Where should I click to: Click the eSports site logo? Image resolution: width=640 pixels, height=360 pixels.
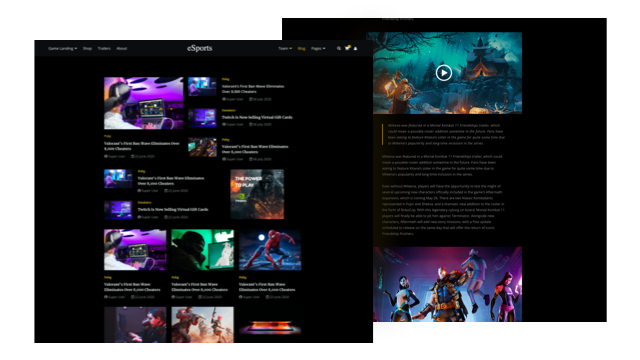(x=200, y=48)
